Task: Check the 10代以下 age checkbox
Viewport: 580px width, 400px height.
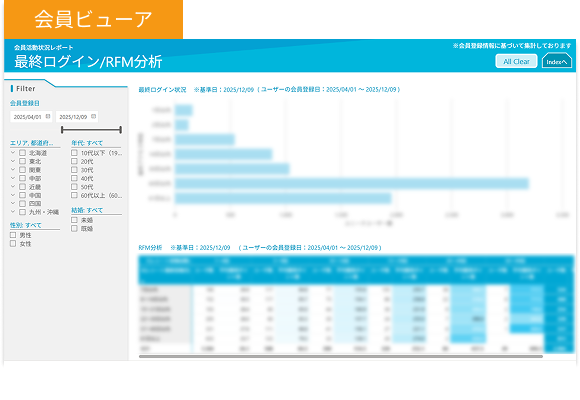Action: (x=74, y=152)
